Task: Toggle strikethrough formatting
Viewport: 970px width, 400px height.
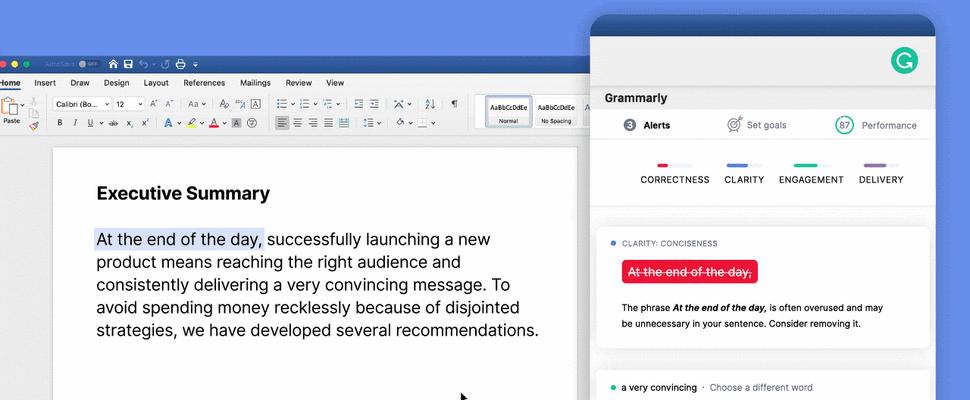Action: 113,123
